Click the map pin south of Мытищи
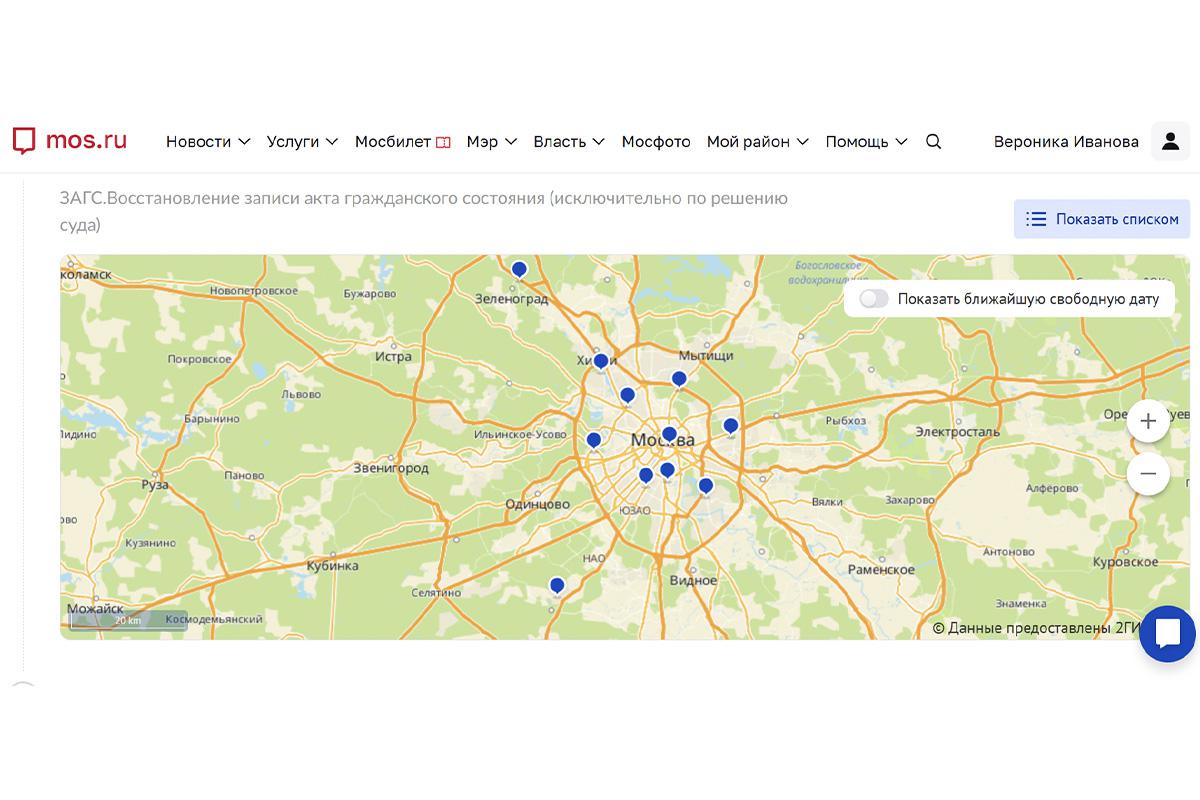 [679, 379]
